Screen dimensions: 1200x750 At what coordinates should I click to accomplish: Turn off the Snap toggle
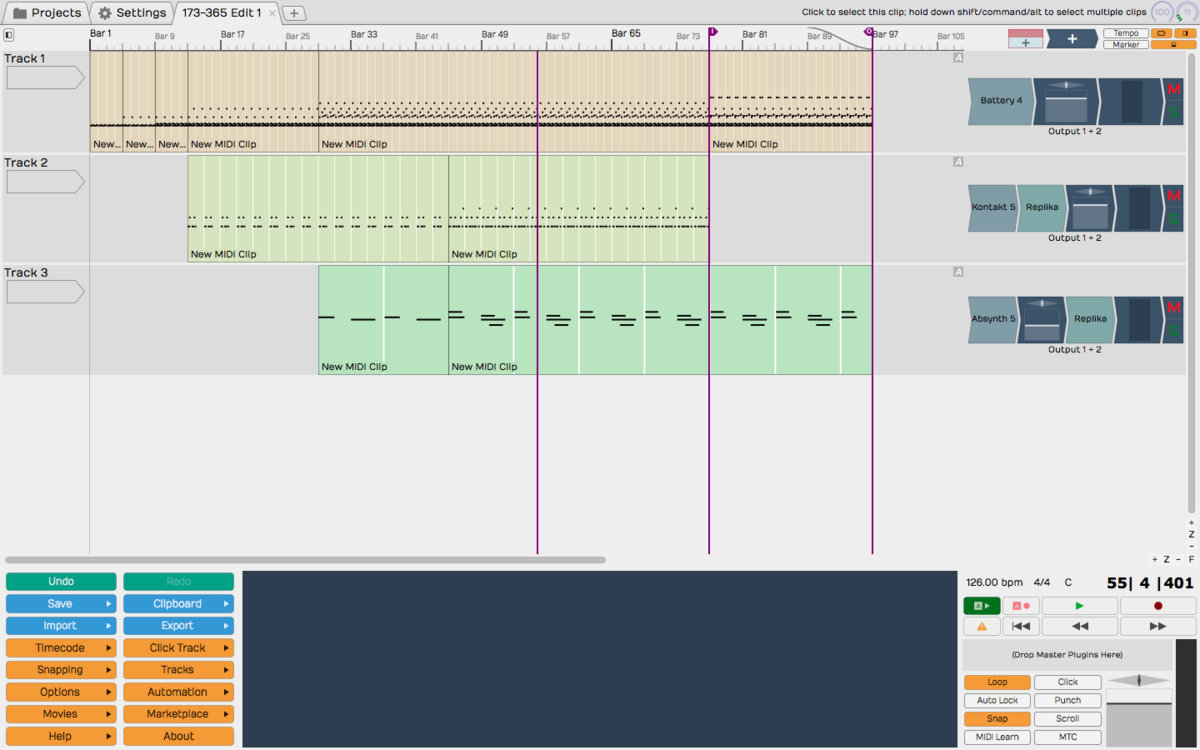point(997,719)
